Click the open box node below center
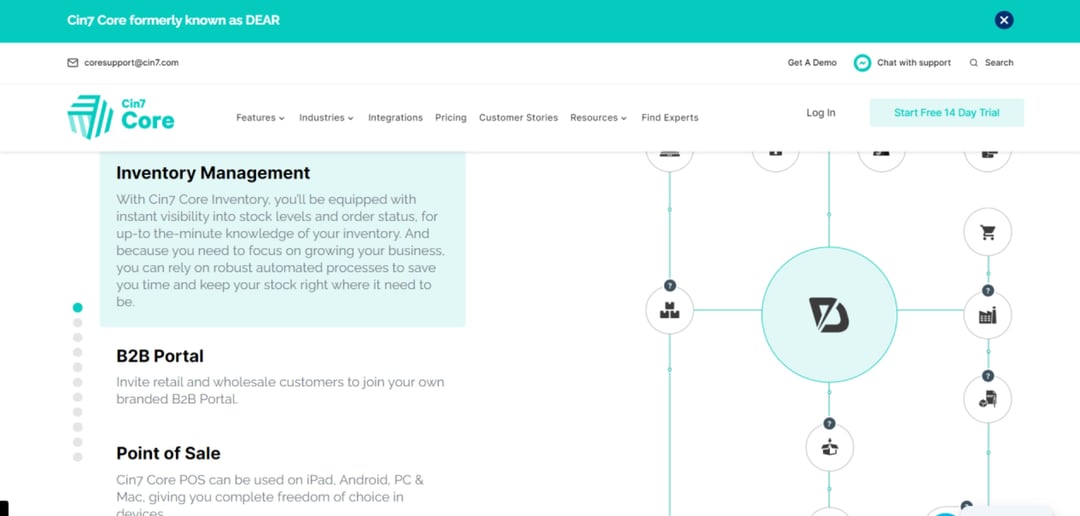This screenshot has width=1080, height=516. pos(829,448)
